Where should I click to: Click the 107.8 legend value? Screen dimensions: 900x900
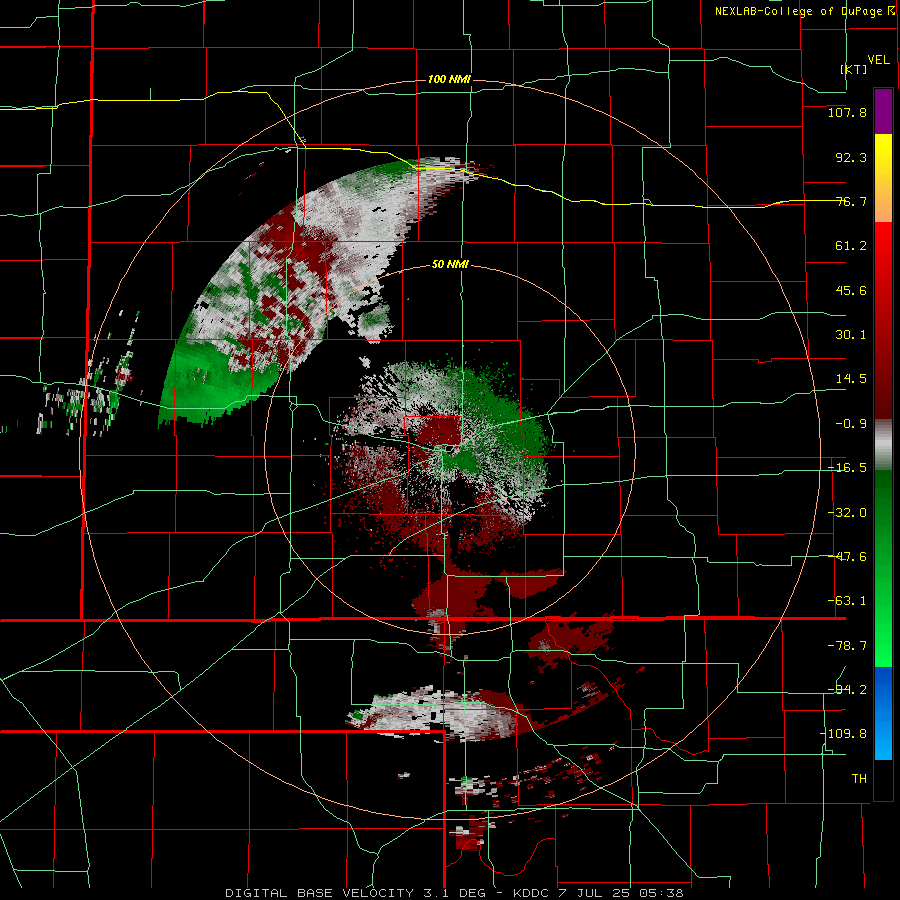847,112
